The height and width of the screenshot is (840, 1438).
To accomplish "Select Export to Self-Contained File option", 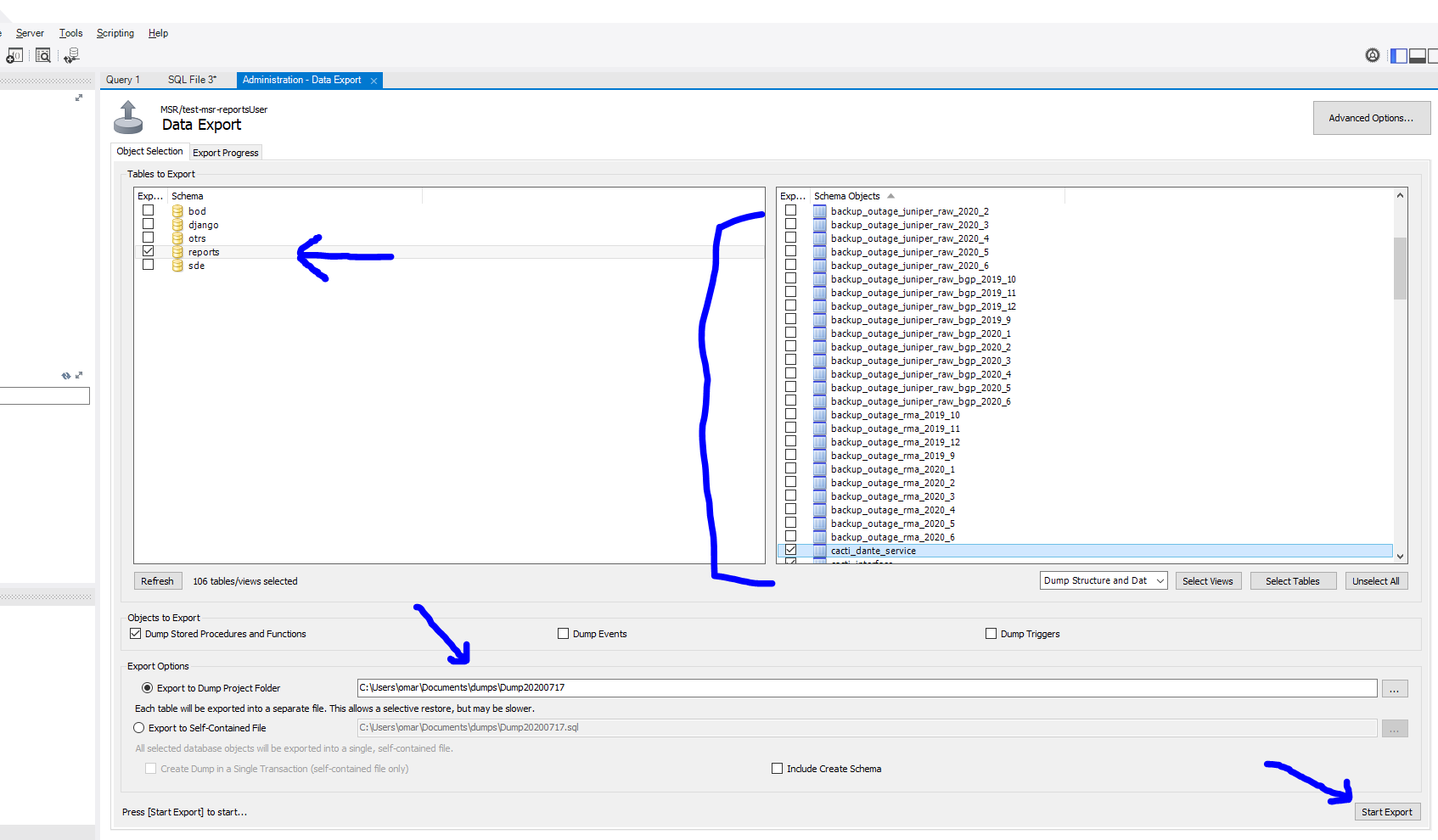I will 139,728.
